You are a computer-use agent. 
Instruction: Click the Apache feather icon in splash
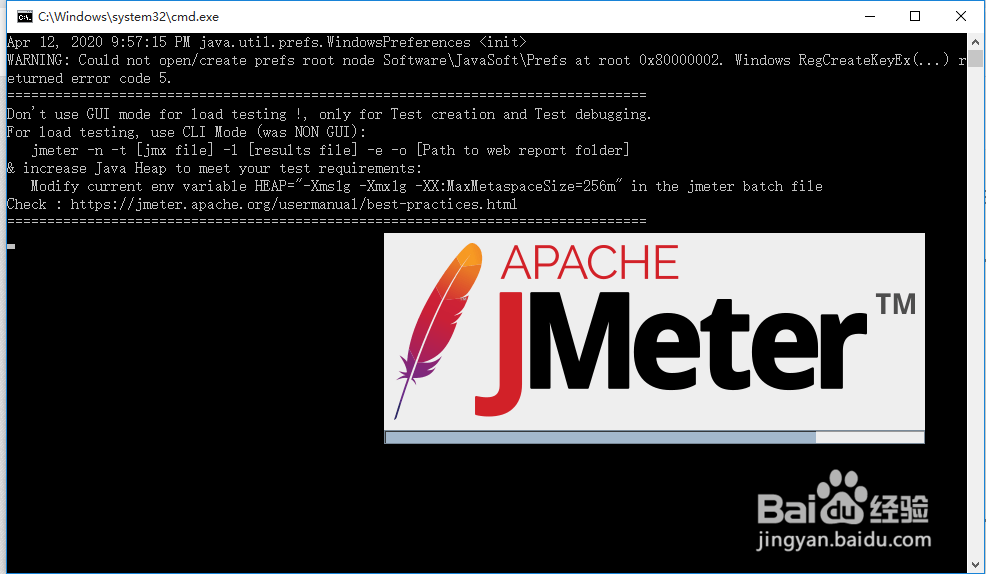coord(438,330)
